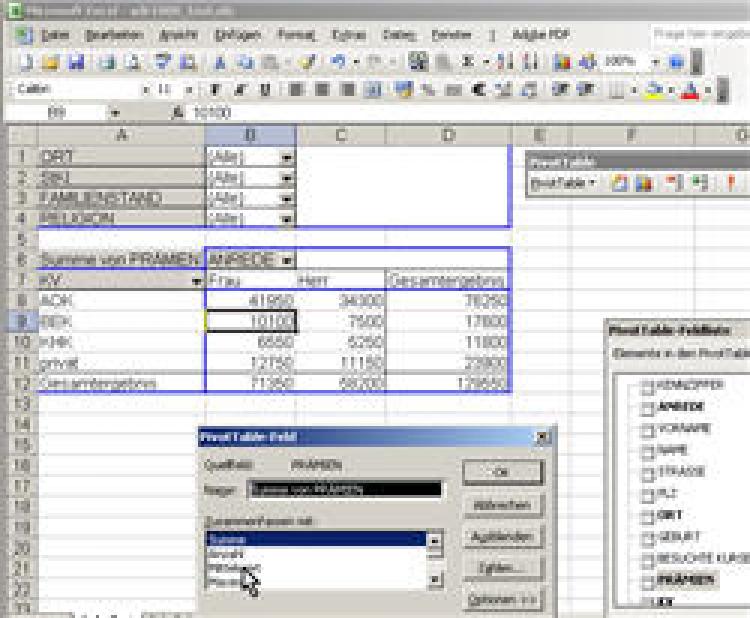The width and height of the screenshot is (750, 618).
Task: Click the AutoSum sigma icon
Action: tap(468, 62)
